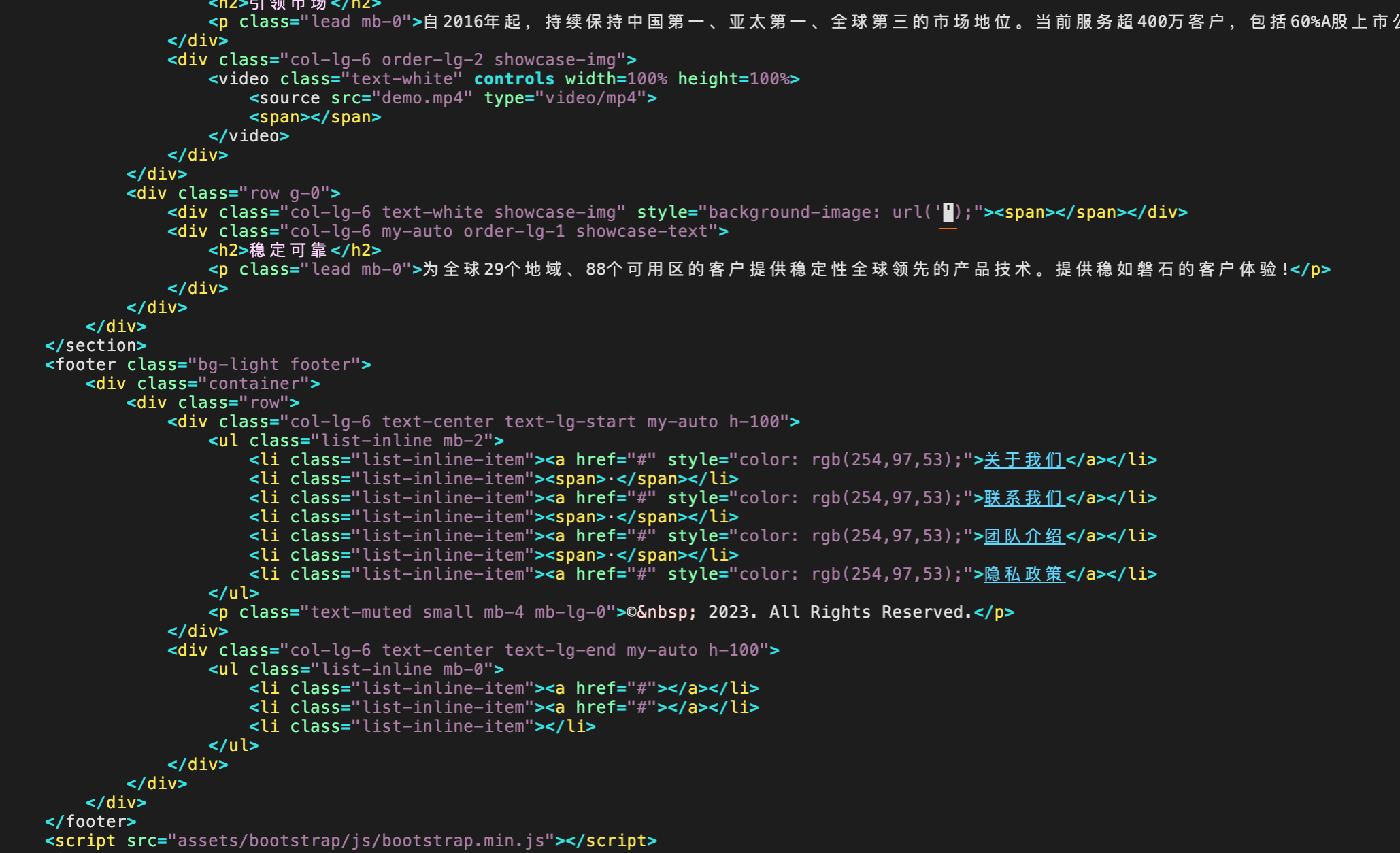Click the 稳定可靠 heading text
Screen dimensions: 1400x853
point(288,250)
